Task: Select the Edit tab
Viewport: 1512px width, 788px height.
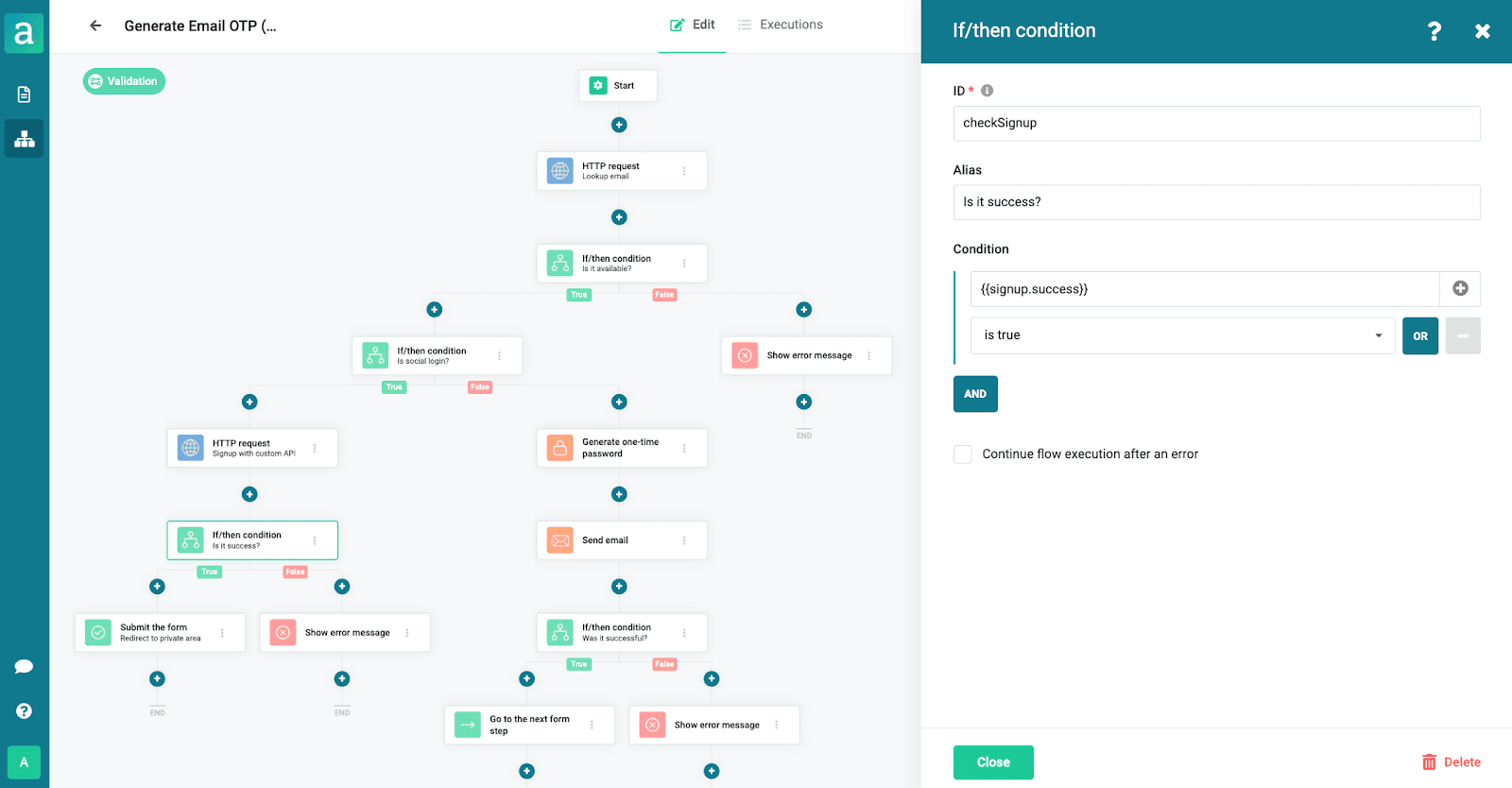Action: (693, 25)
